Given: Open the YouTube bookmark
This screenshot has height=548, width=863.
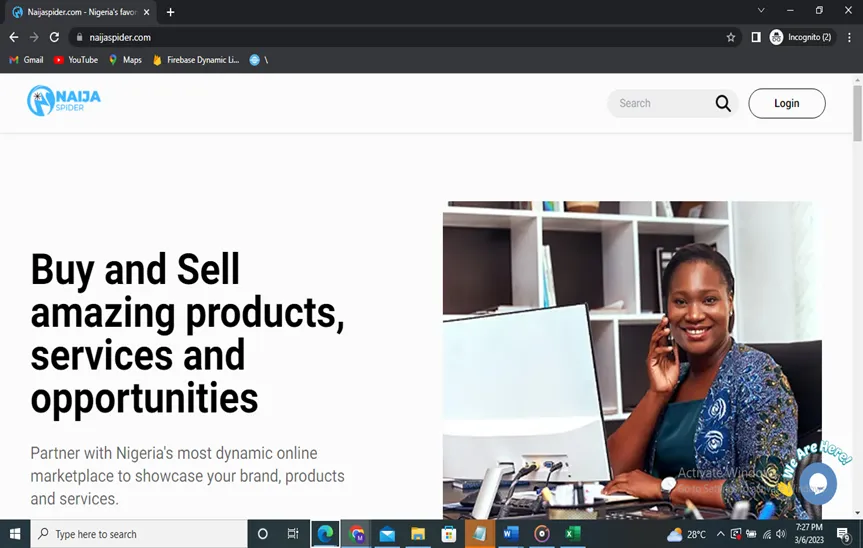Looking at the screenshot, I should point(76,60).
